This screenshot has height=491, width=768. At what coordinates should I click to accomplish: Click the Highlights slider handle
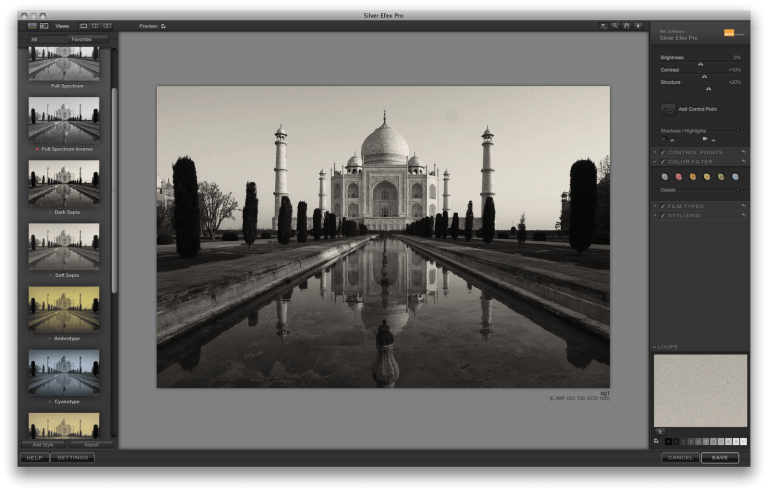(713, 140)
